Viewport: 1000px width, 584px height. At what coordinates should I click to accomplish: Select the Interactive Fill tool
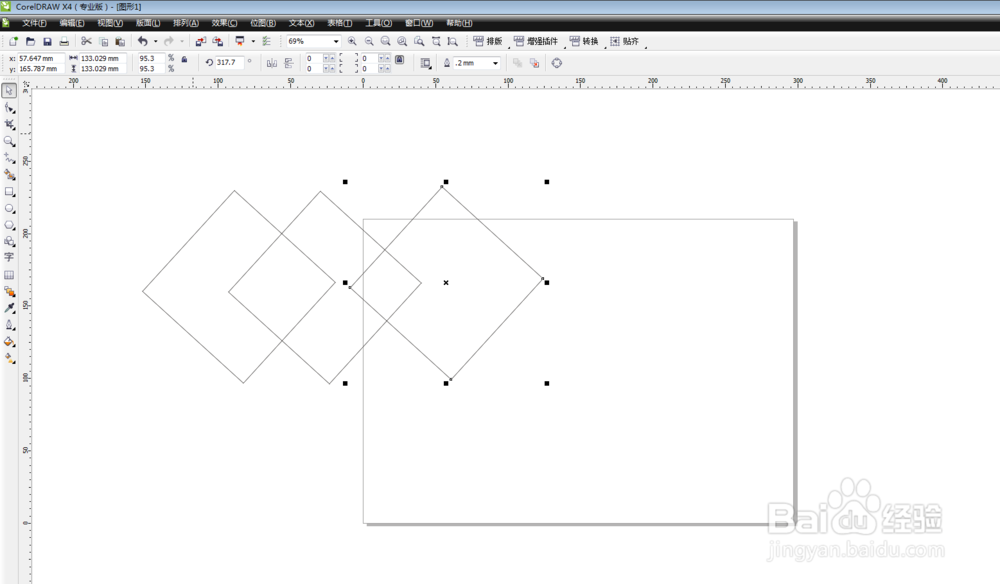pos(9,358)
